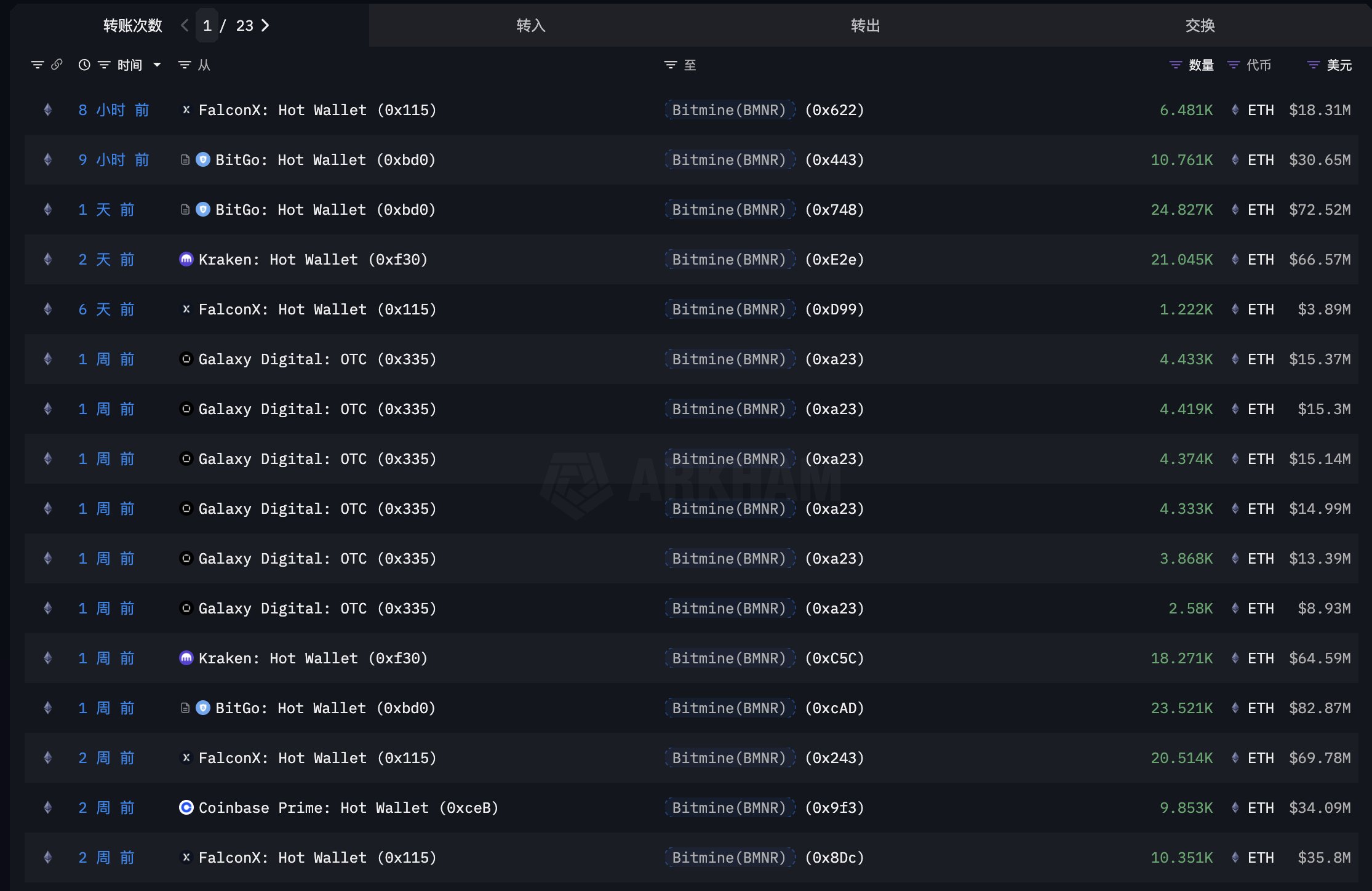Click Kraken logo in 2 天 前 row
1372x891 pixels.
coord(186,260)
